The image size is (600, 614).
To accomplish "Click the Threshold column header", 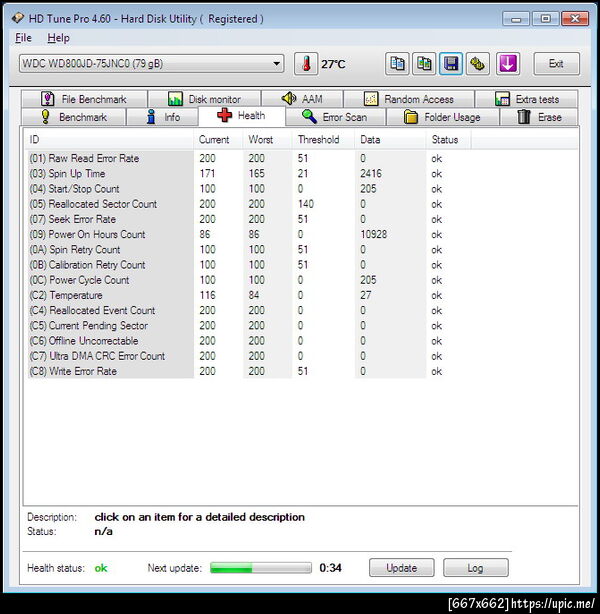I will tap(323, 140).
